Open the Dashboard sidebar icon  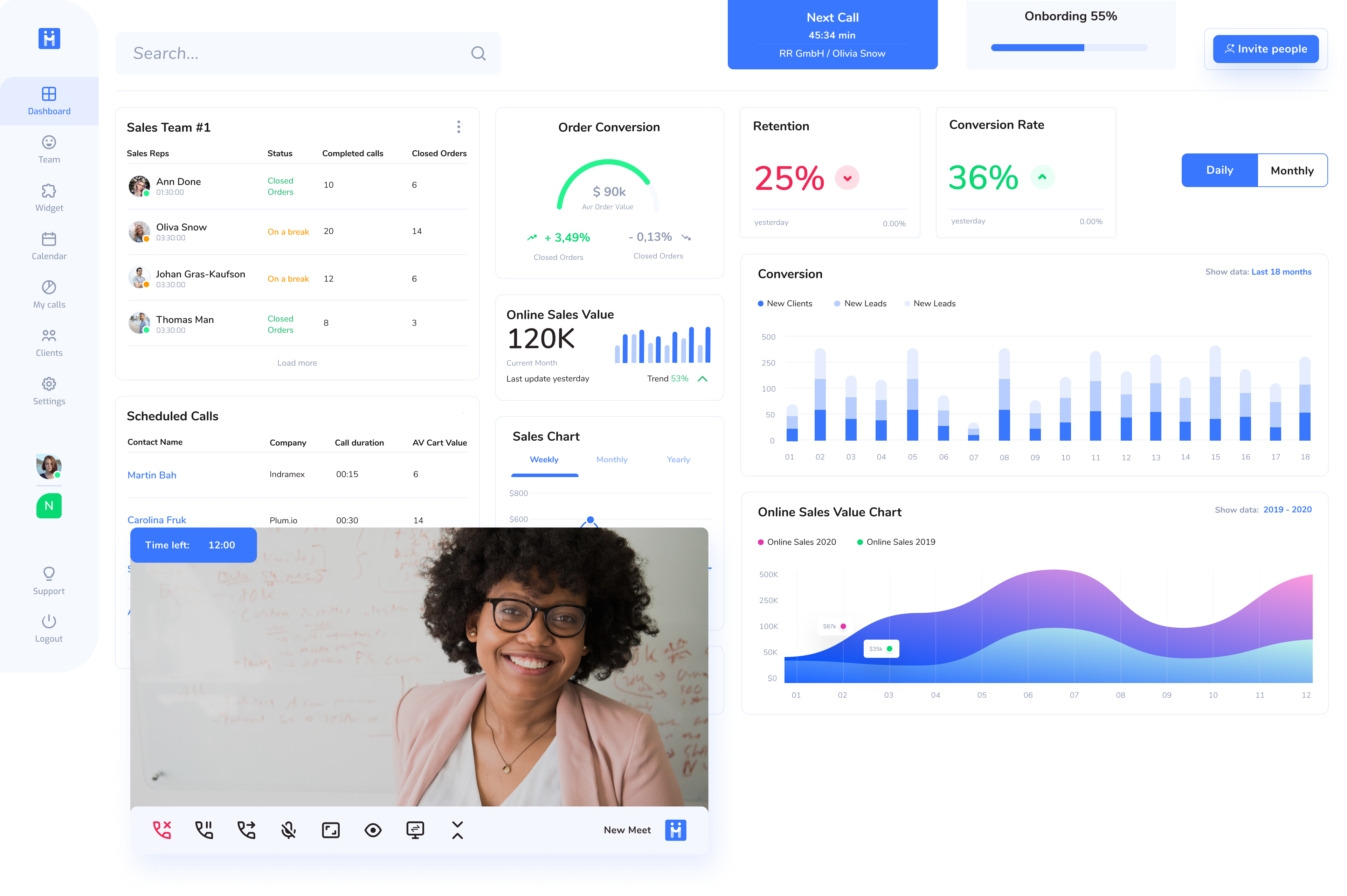(49, 94)
